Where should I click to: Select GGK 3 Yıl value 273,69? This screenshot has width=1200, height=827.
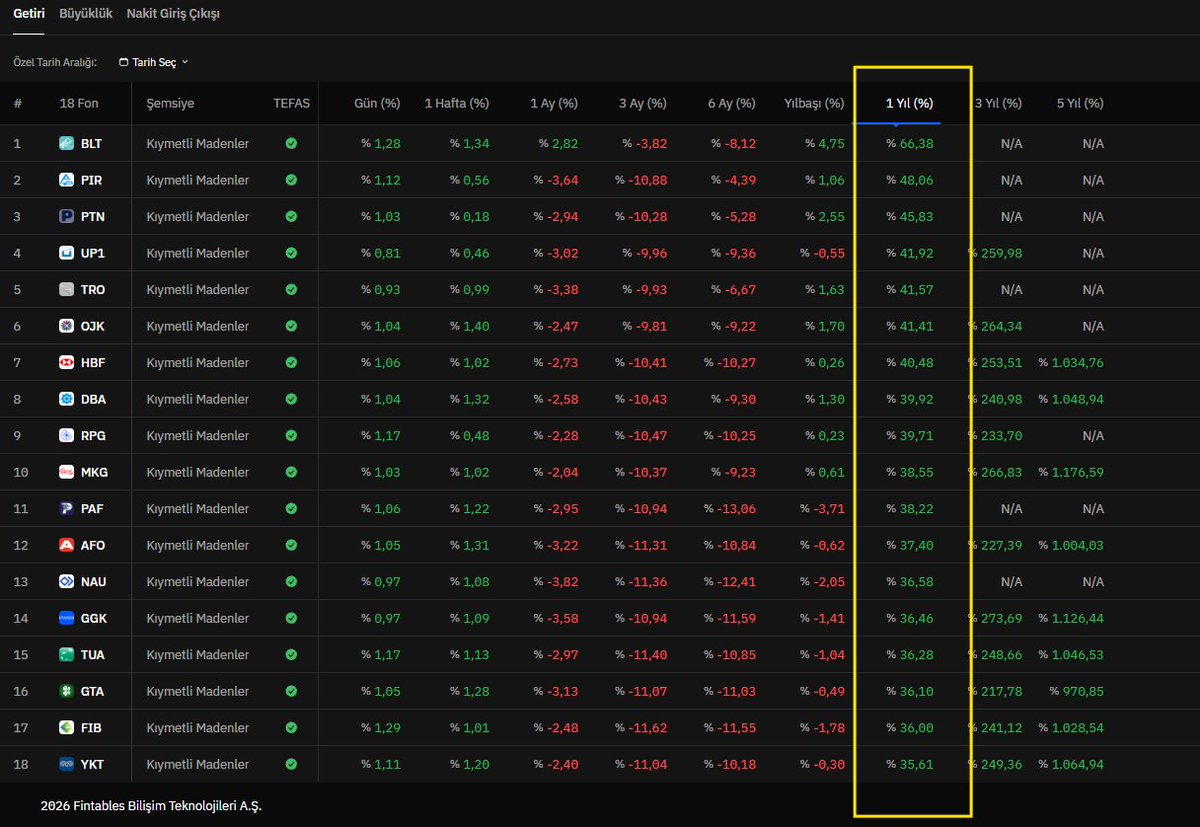995,618
